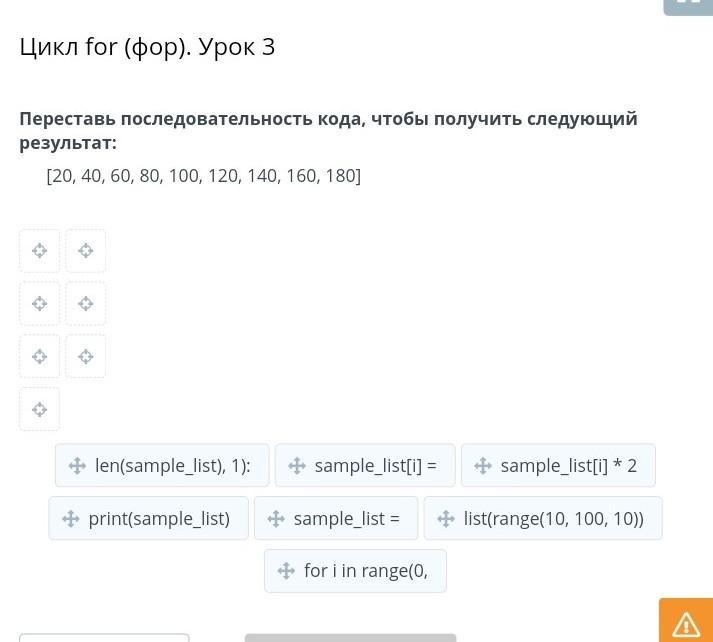Click the gray button at top right corner
The image size is (713, 642).
coord(688,5)
